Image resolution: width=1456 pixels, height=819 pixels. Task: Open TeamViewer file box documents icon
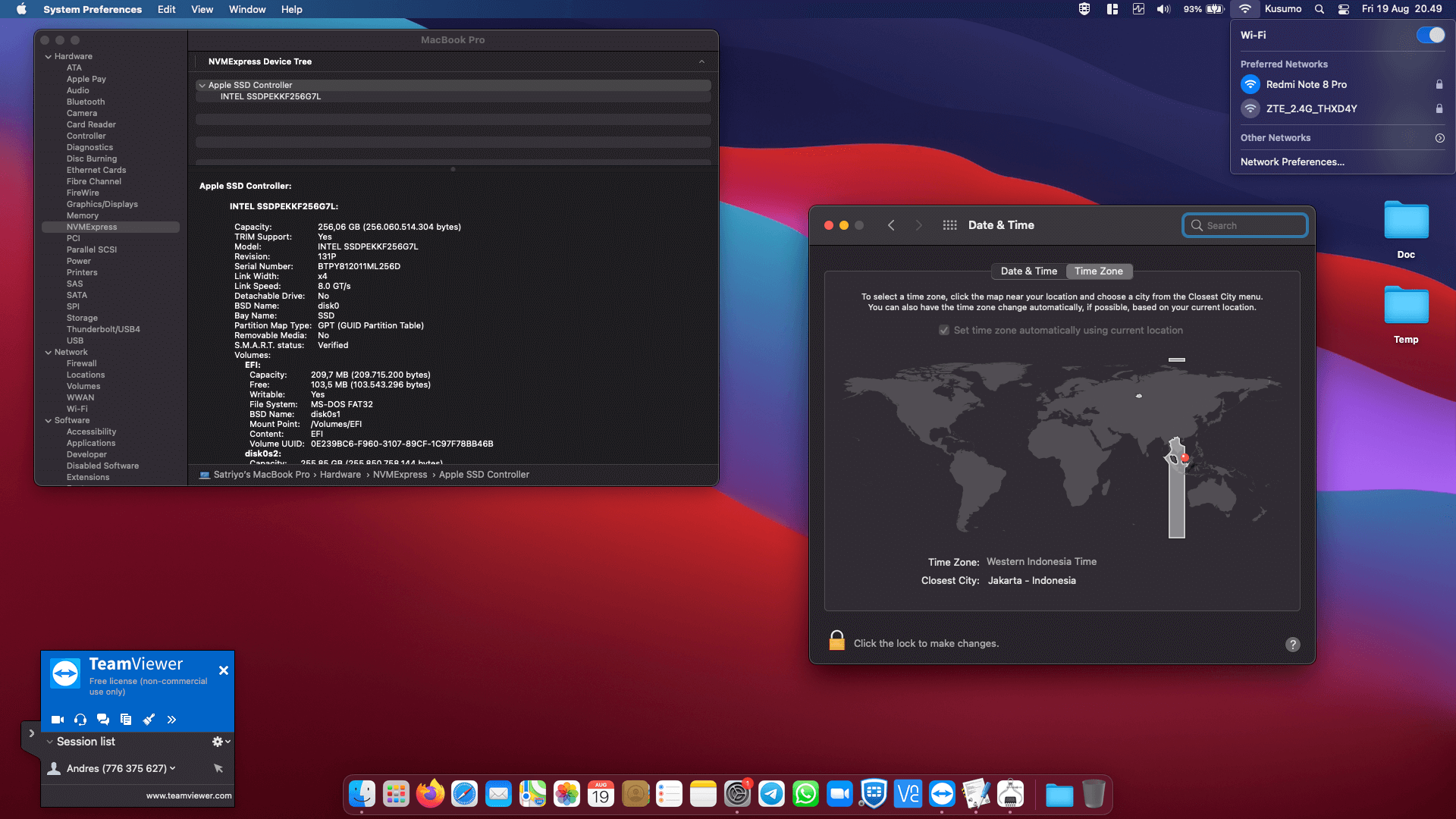126,720
